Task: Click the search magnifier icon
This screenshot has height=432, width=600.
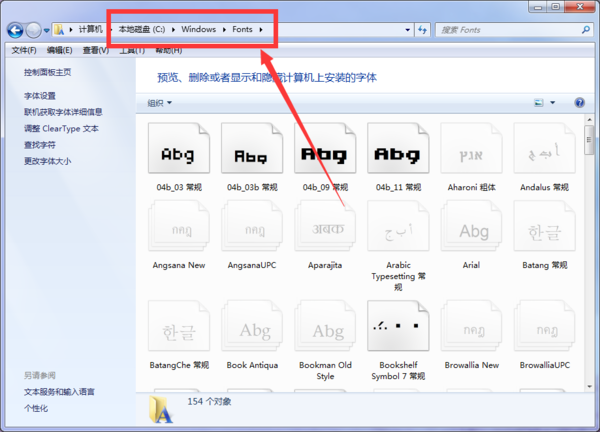Action: (585, 29)
